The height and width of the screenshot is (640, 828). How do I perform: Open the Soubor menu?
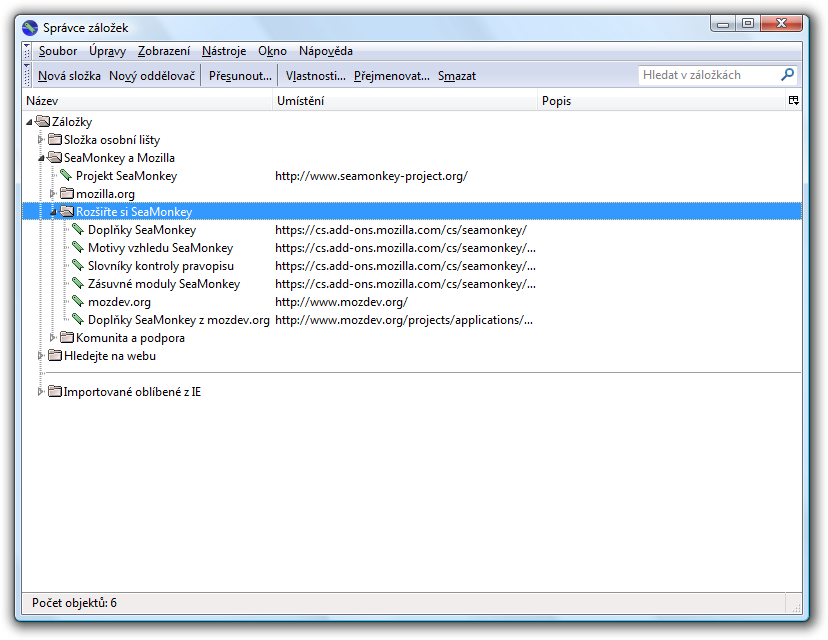[x=58, y=51]
